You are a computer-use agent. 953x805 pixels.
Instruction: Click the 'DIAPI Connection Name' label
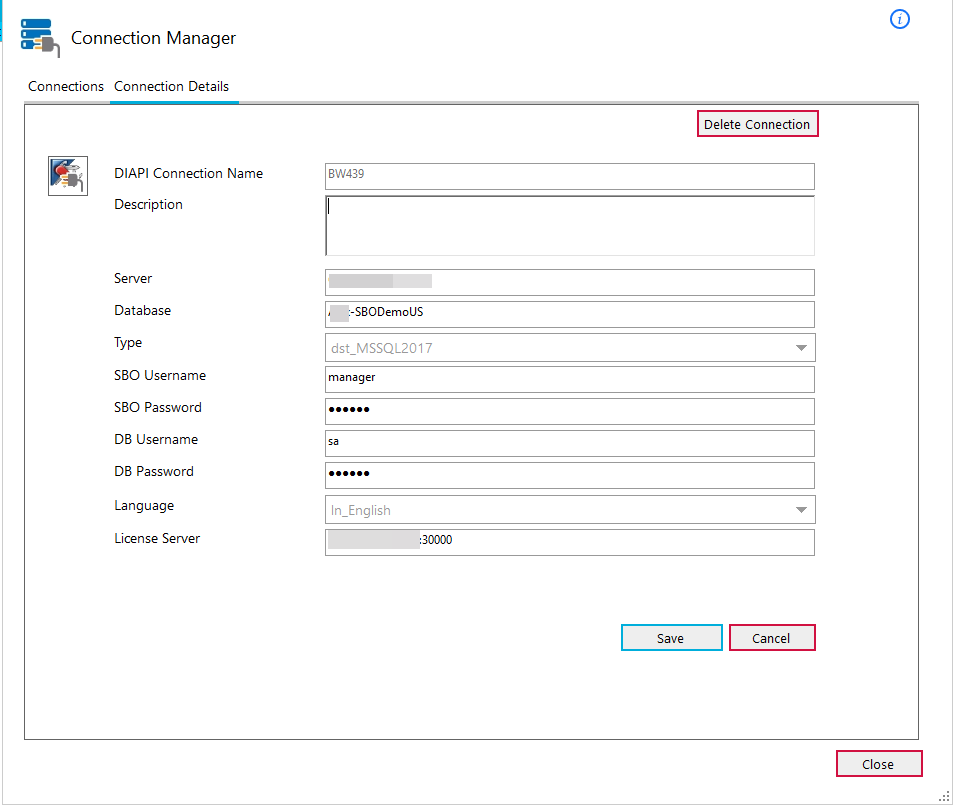(x=188, y=173)
